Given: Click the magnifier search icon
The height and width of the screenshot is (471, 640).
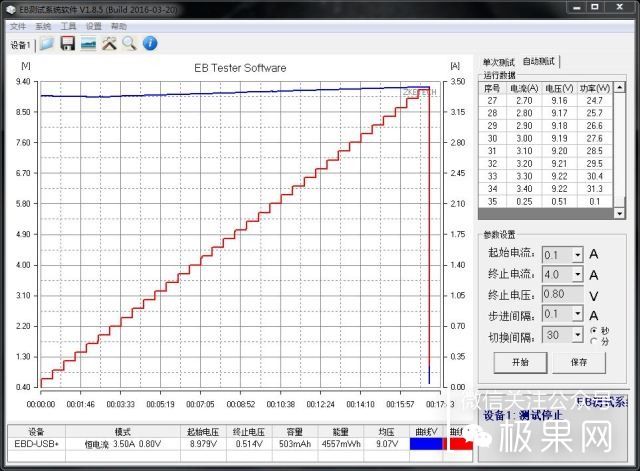Looking at the screenshot, I should [x=129, y=43].
